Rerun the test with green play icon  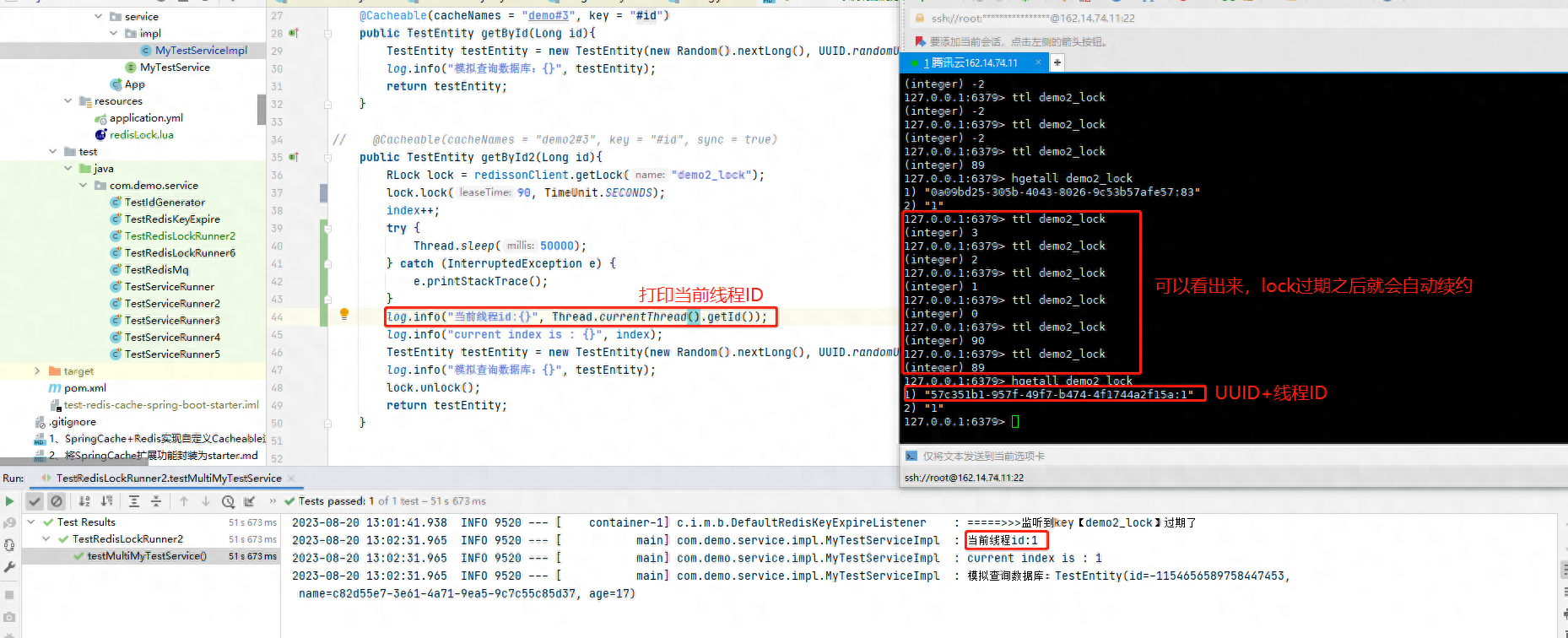point(9,501)
